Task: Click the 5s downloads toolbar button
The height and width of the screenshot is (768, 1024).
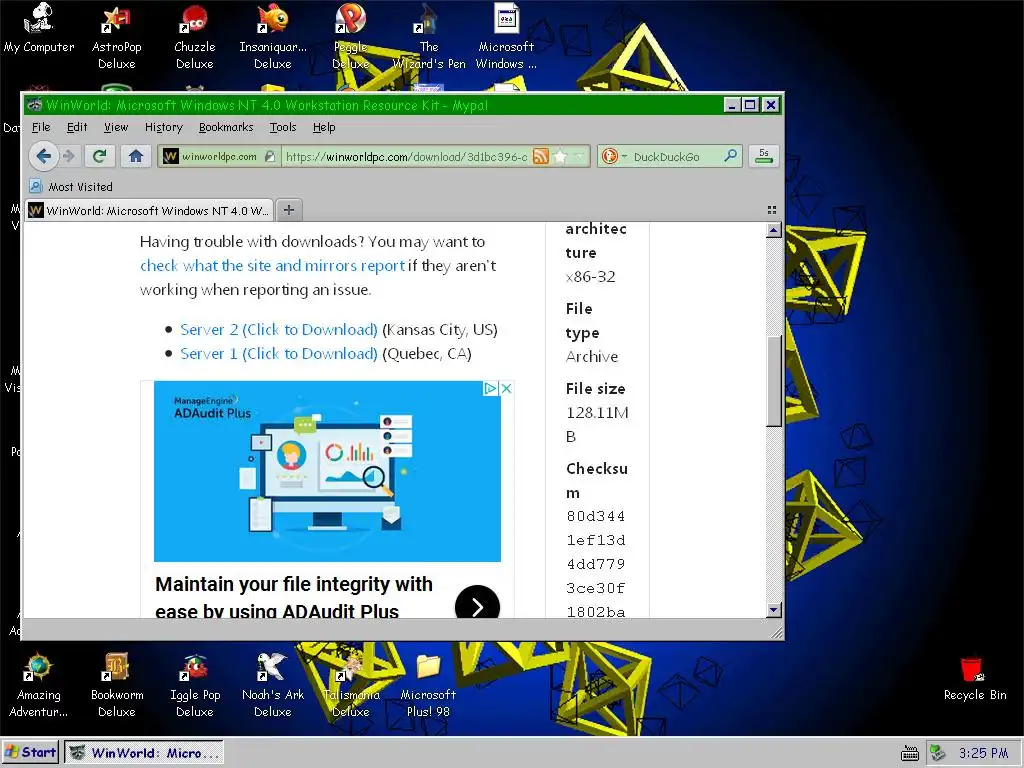Action: [763, 156]
